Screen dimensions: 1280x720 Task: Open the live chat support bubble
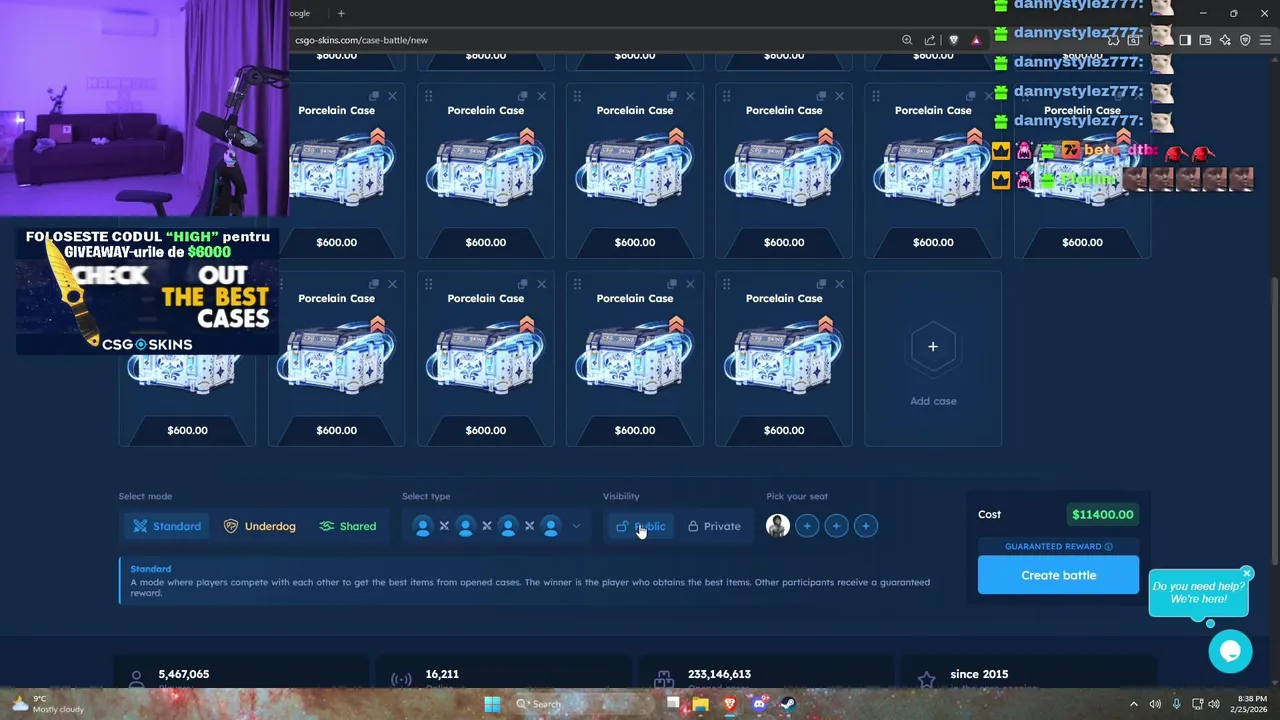[1230, 652]
